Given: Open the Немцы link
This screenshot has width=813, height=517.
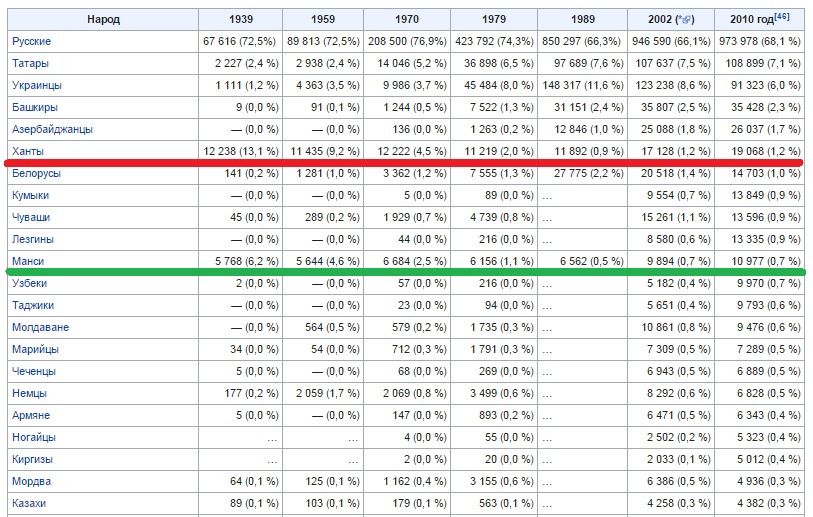Looking at the screenshot, I should [29, 393].
